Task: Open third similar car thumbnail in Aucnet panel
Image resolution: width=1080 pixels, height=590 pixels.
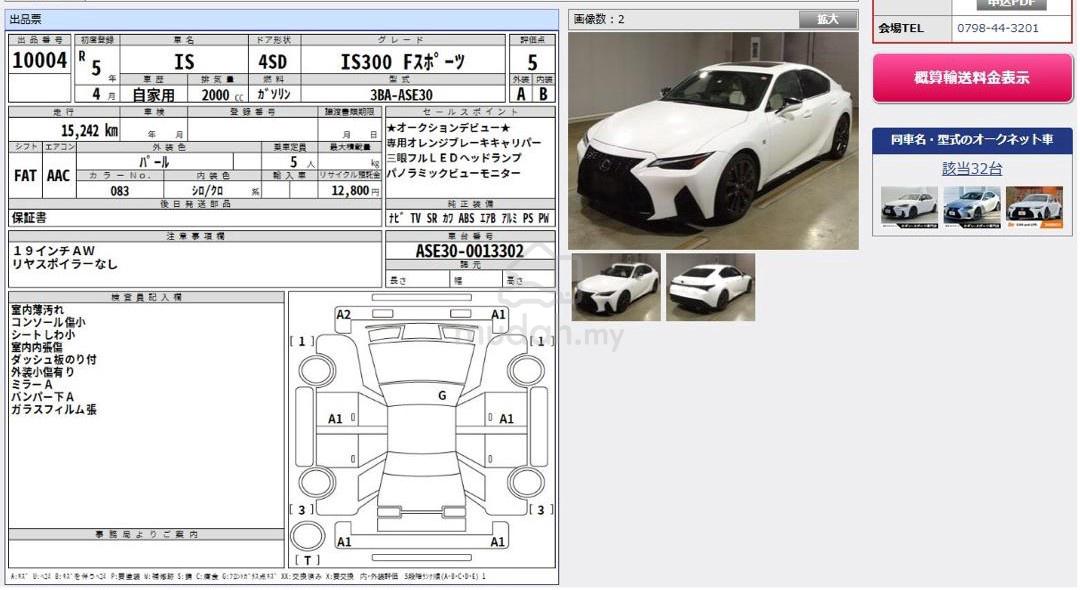Action: 1034,207
